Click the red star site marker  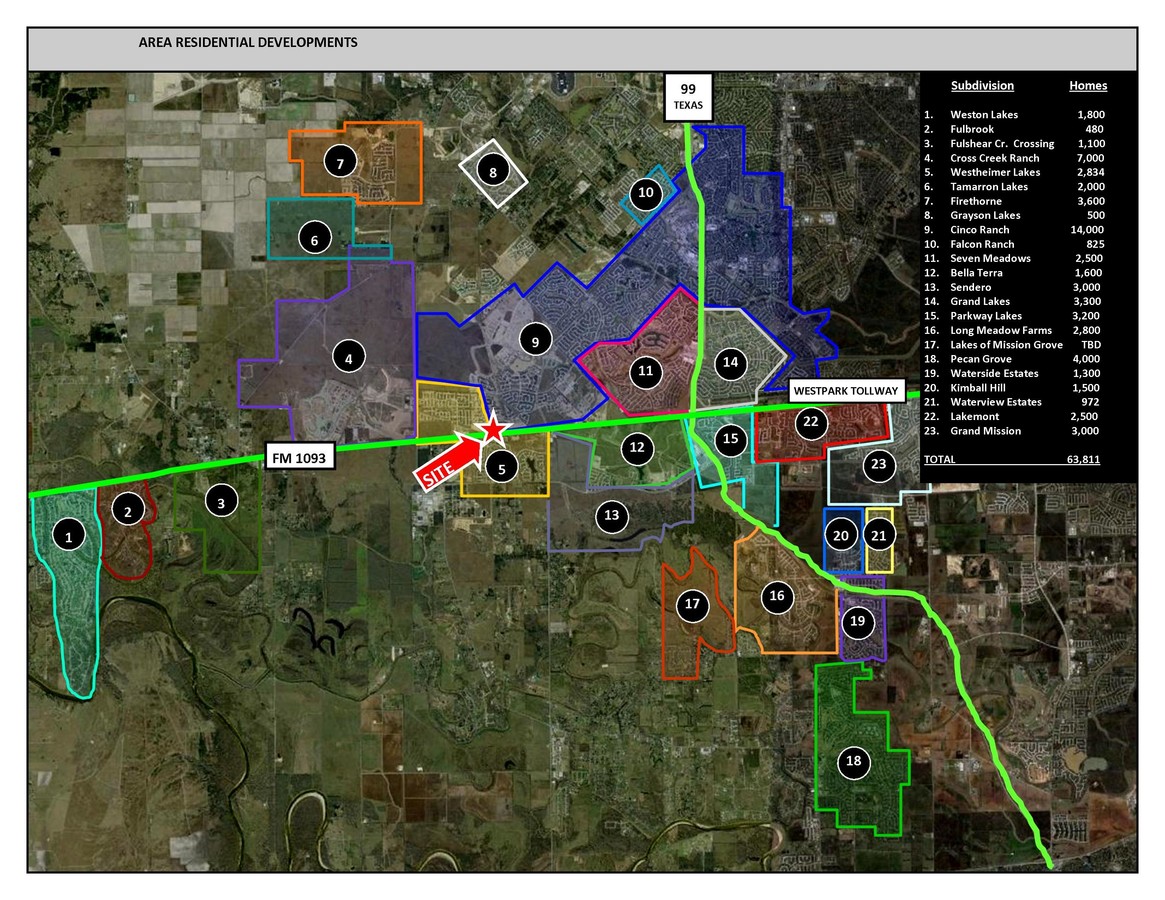coord(493,430)
